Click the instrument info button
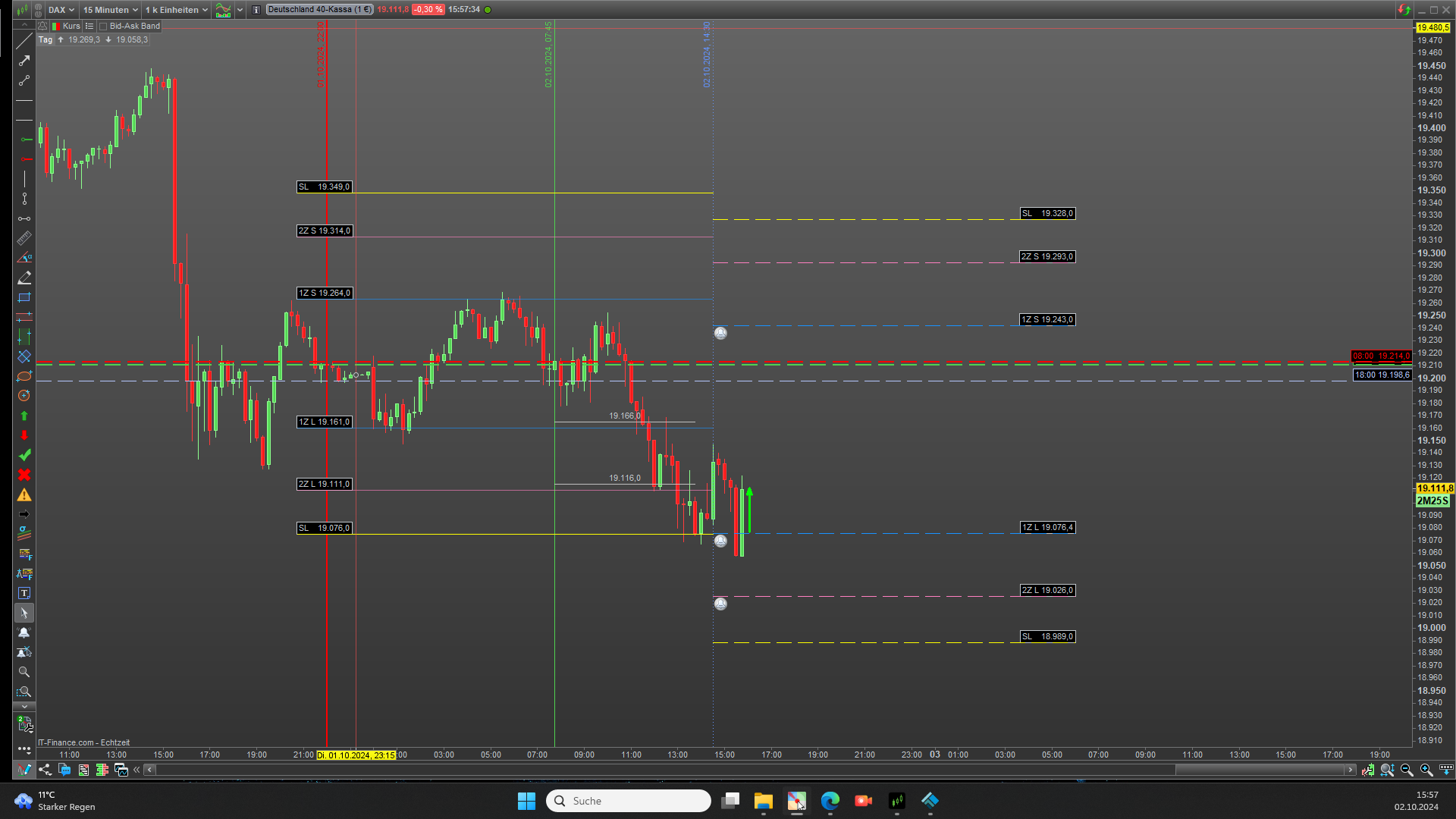This screenshot has height=819, width=1456. click(256, 10)
